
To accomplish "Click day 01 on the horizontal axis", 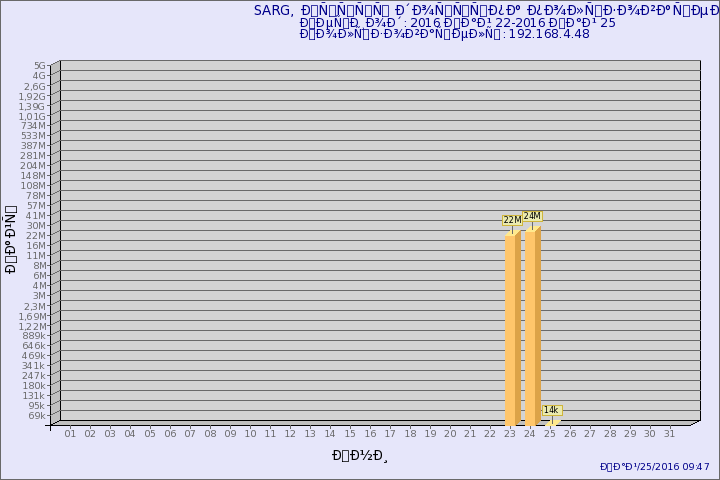I will pyautogui.click(x=70, y=434).
